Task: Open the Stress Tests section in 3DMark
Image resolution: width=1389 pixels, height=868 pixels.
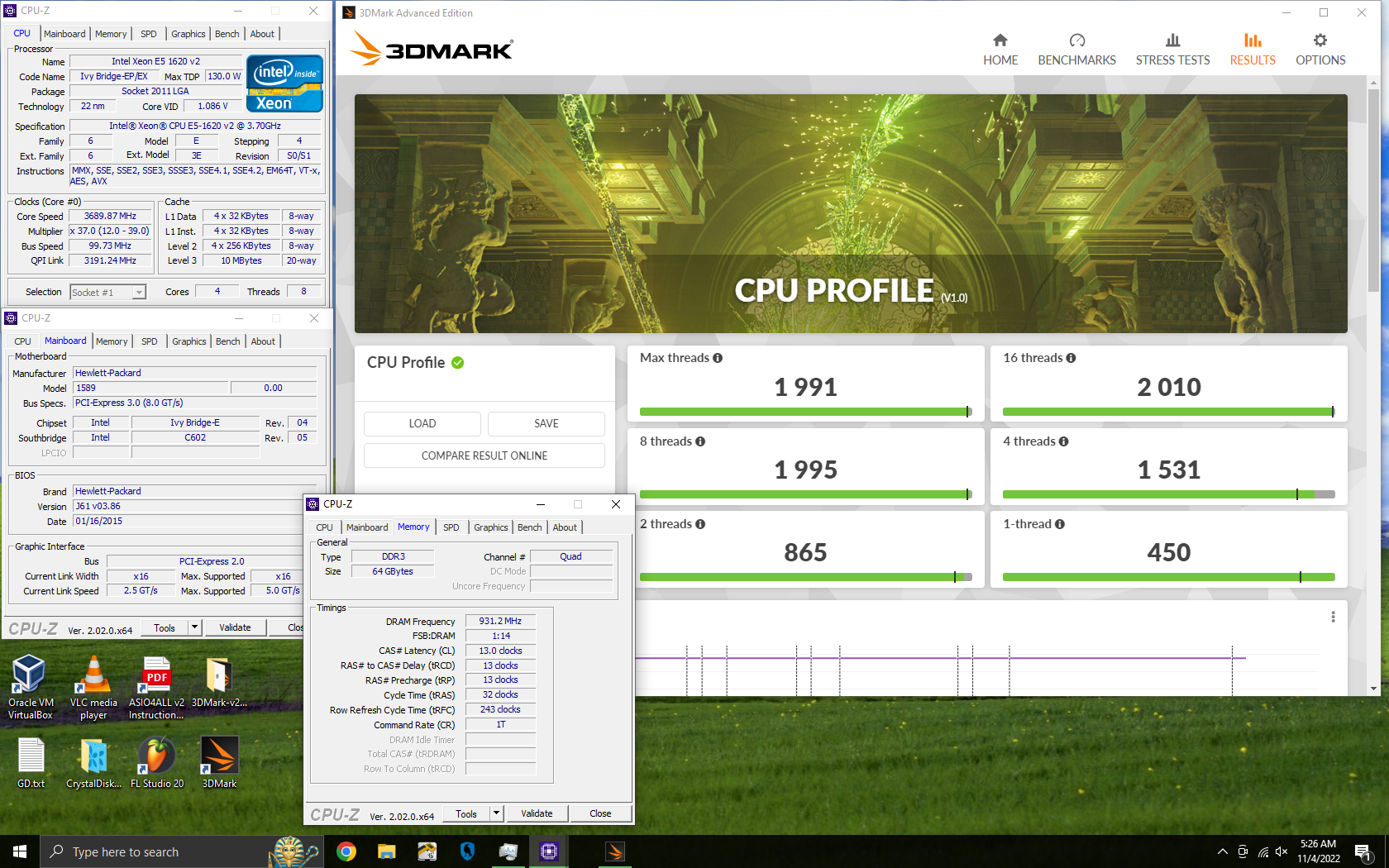Action: coord(1172,50)
